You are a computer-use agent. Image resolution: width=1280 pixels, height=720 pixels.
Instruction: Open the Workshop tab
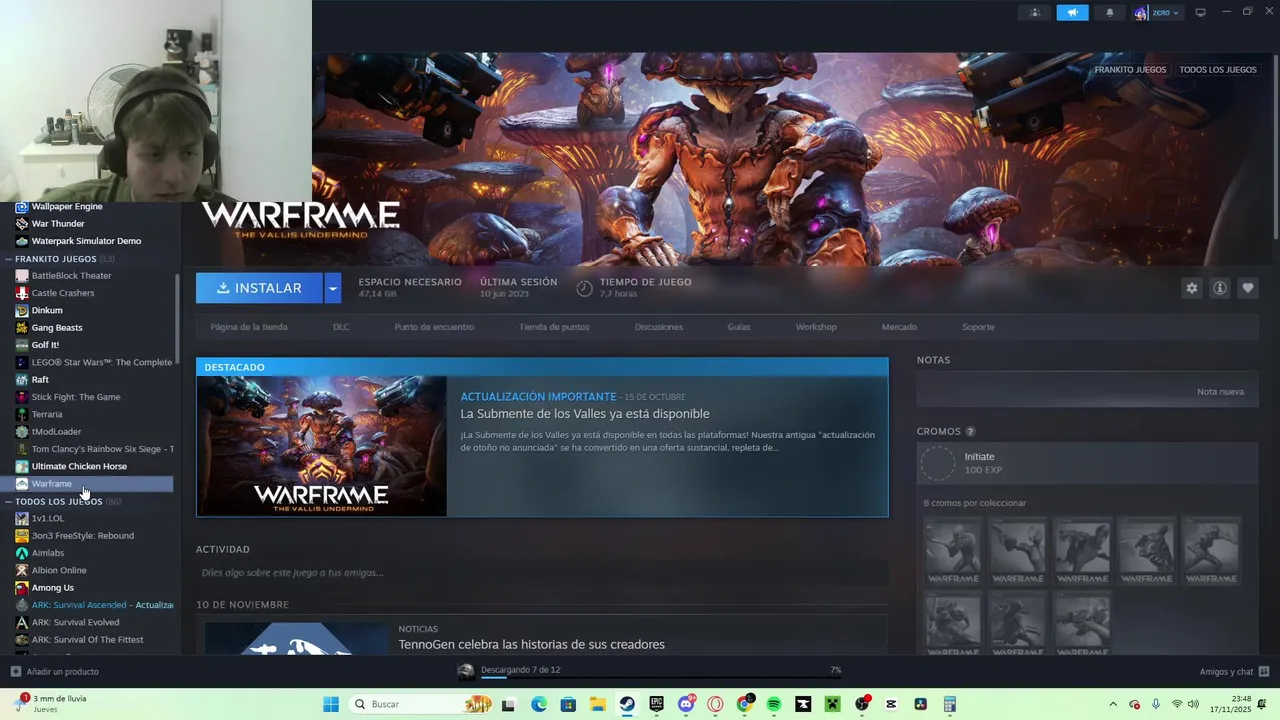[x=816, y=327]
